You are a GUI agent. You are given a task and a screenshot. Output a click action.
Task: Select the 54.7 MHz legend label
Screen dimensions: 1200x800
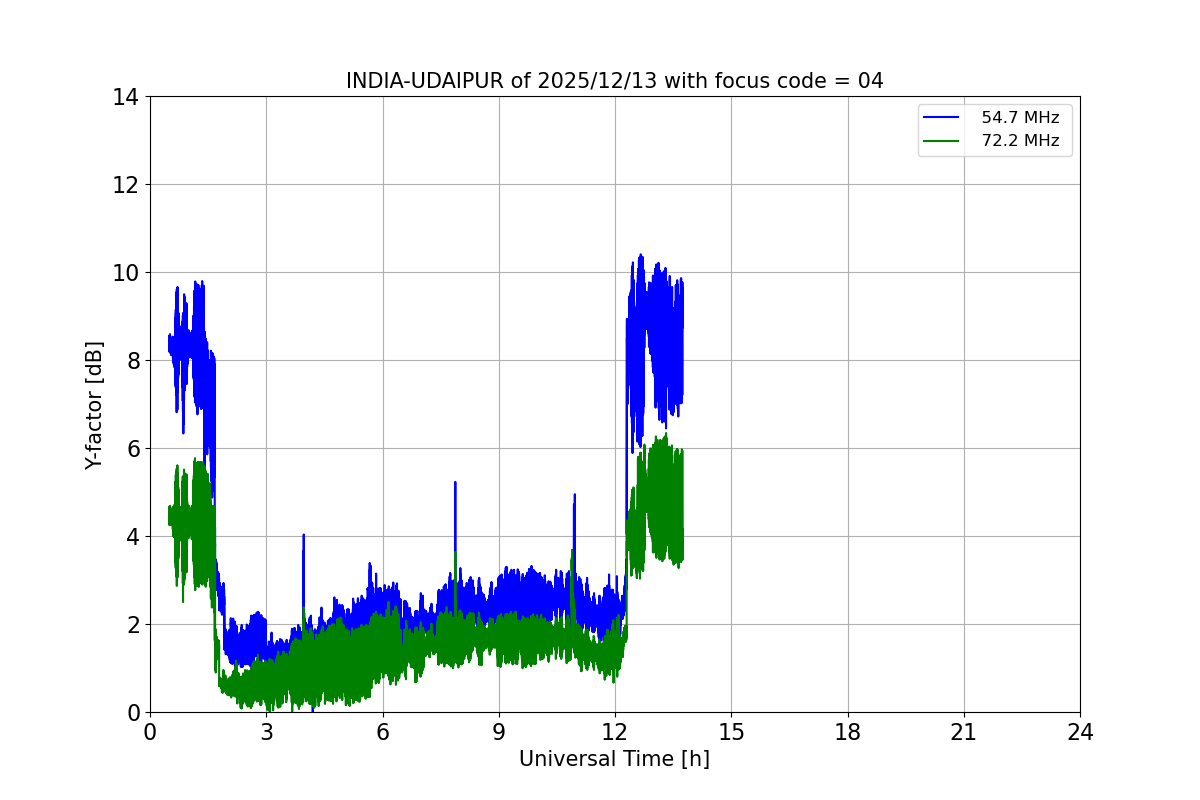[x=1020, y=118]
